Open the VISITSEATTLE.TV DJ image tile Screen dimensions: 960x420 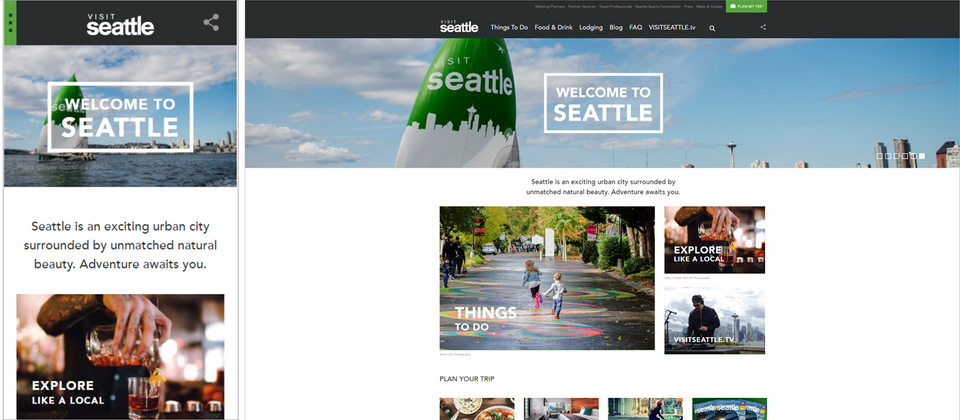pos(714,321)
